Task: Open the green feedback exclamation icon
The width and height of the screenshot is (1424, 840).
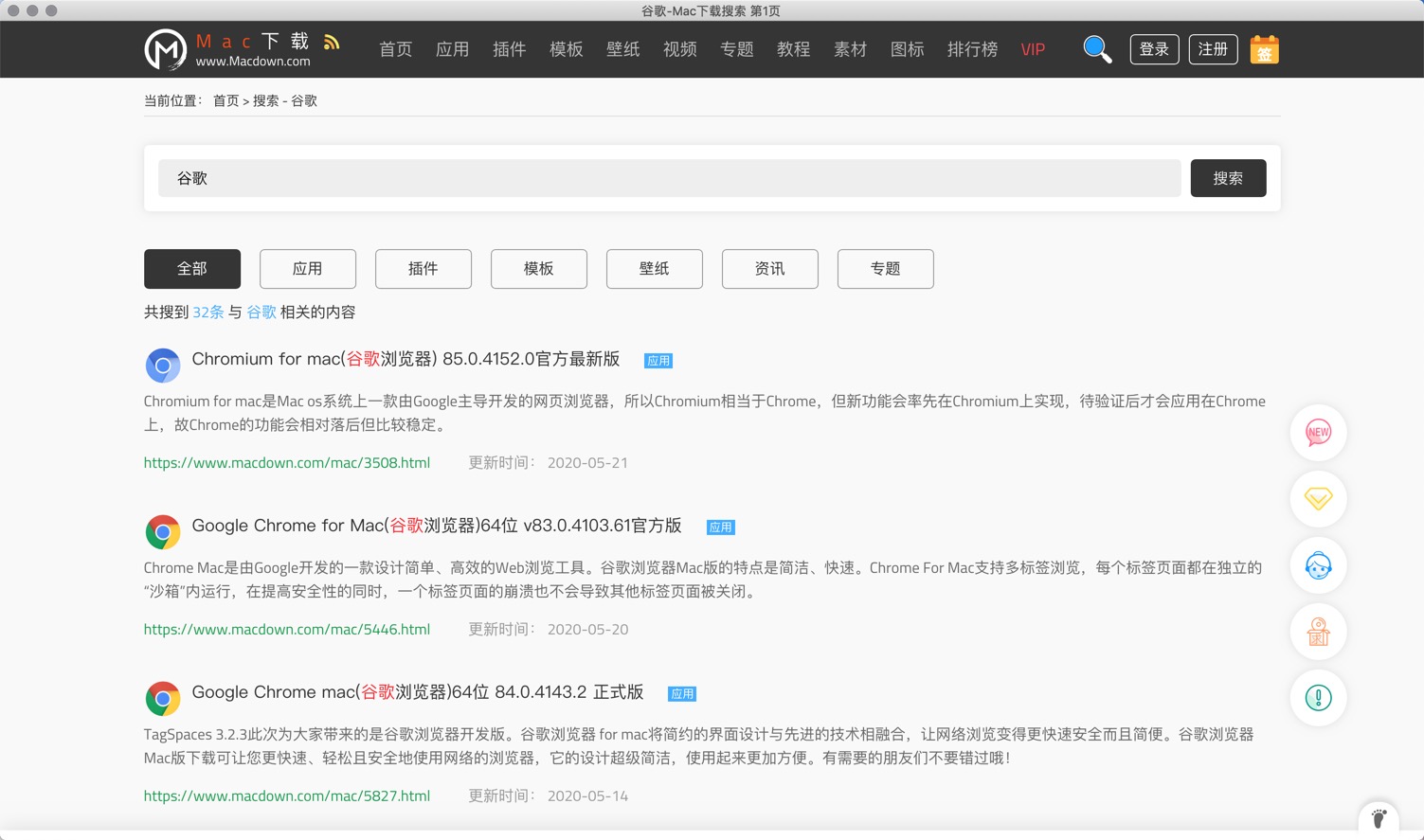Action: (x=1317, y=698)
